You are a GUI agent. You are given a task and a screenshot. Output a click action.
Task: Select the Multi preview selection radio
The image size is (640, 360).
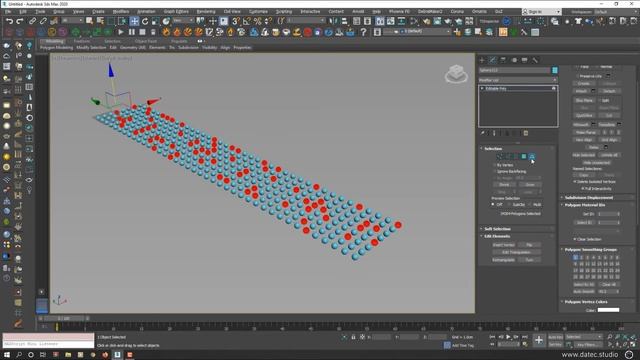point(530,204)
